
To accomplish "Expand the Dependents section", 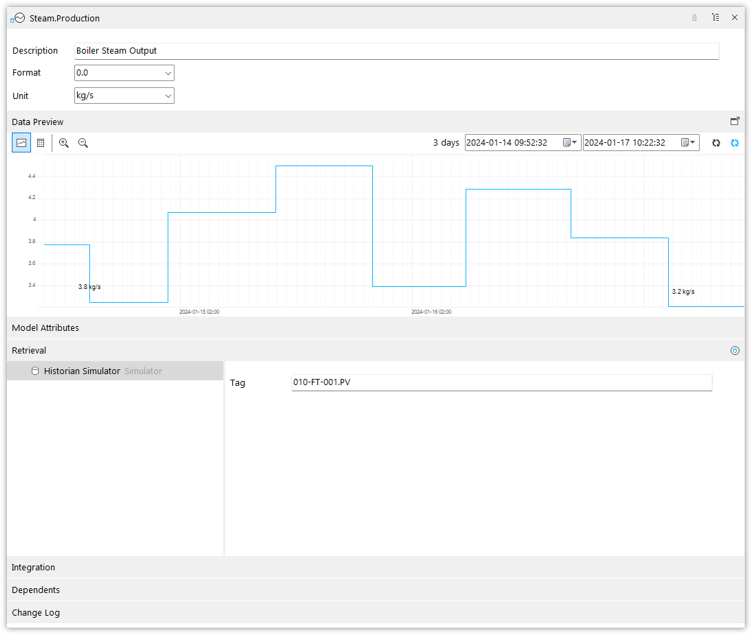I will coord(376,590).
